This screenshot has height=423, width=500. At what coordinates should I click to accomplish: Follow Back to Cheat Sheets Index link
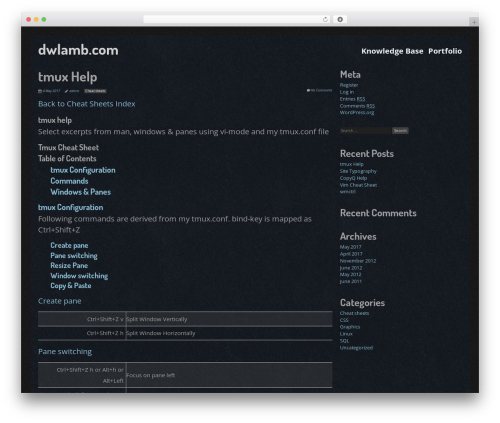tap(87, 104)
